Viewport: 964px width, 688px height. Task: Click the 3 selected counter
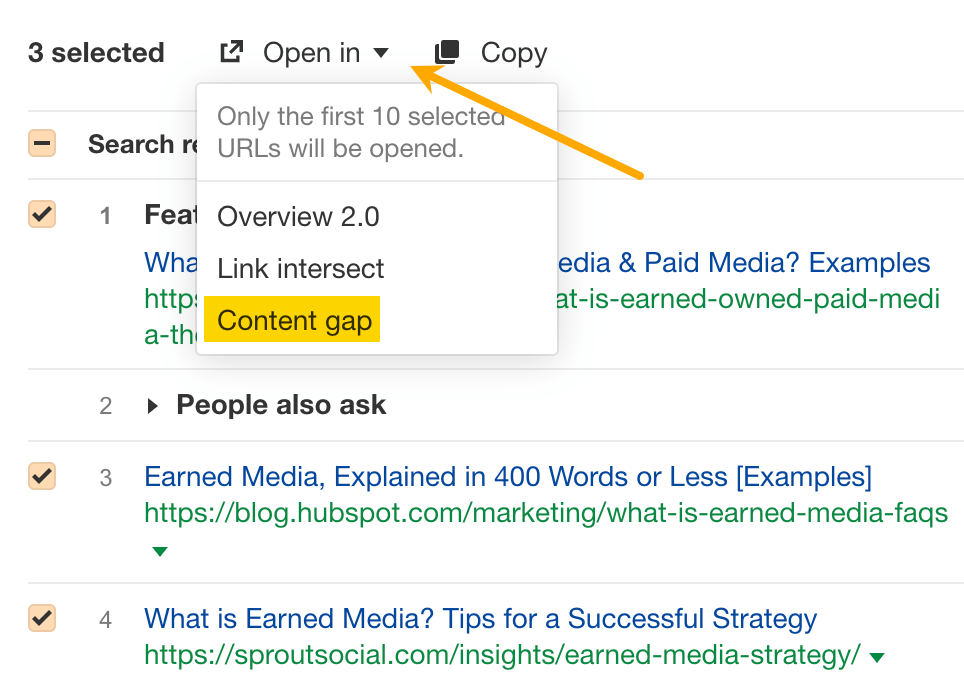(x=95, y=51)
